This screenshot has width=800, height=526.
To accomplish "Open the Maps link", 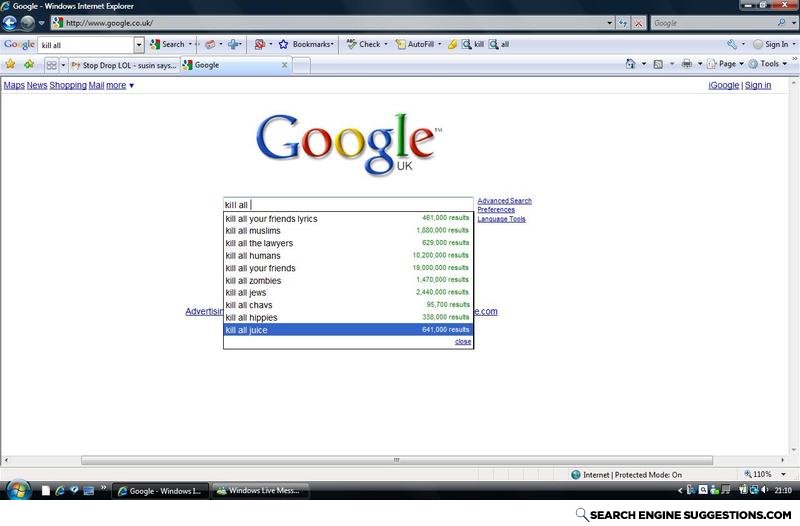I will [x=14, y=85].
